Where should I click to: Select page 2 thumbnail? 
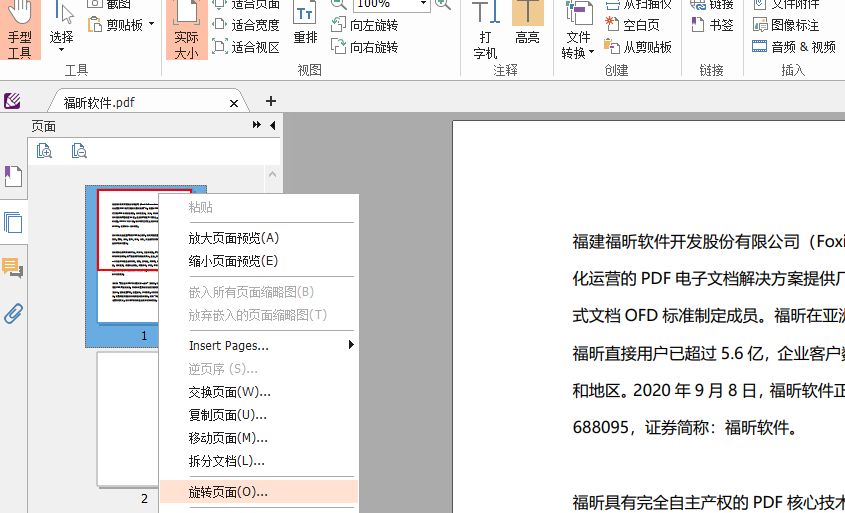[128, 419]
